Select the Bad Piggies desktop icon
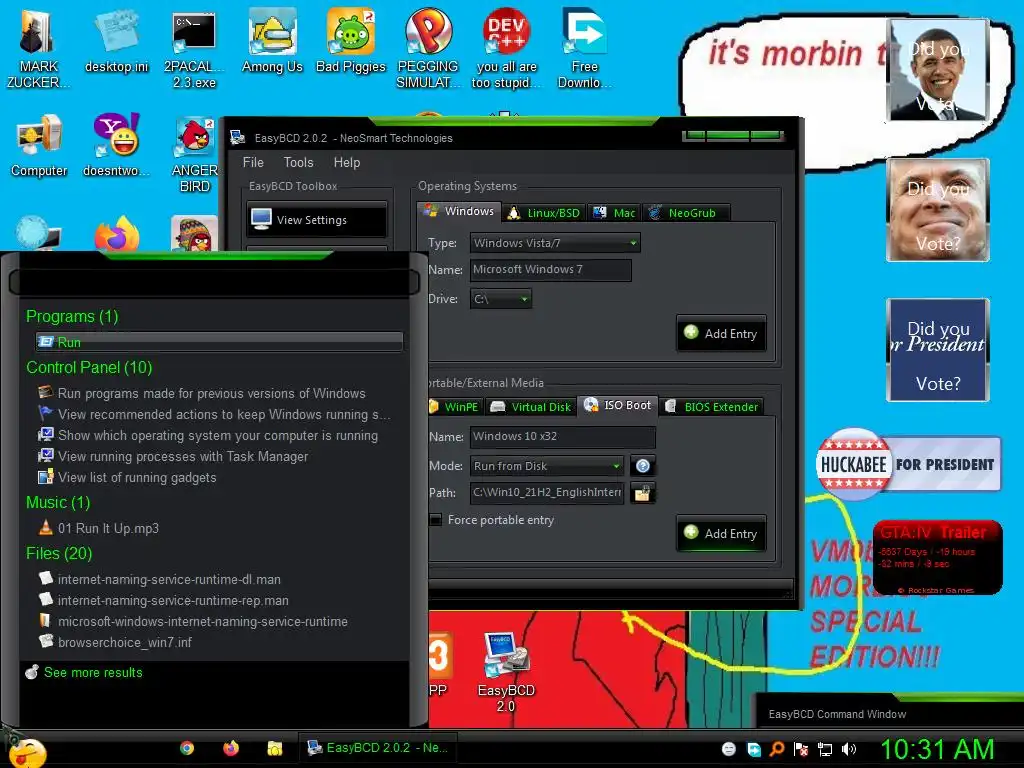This screenshot has width=1024, height=768. tap(351, 40)
